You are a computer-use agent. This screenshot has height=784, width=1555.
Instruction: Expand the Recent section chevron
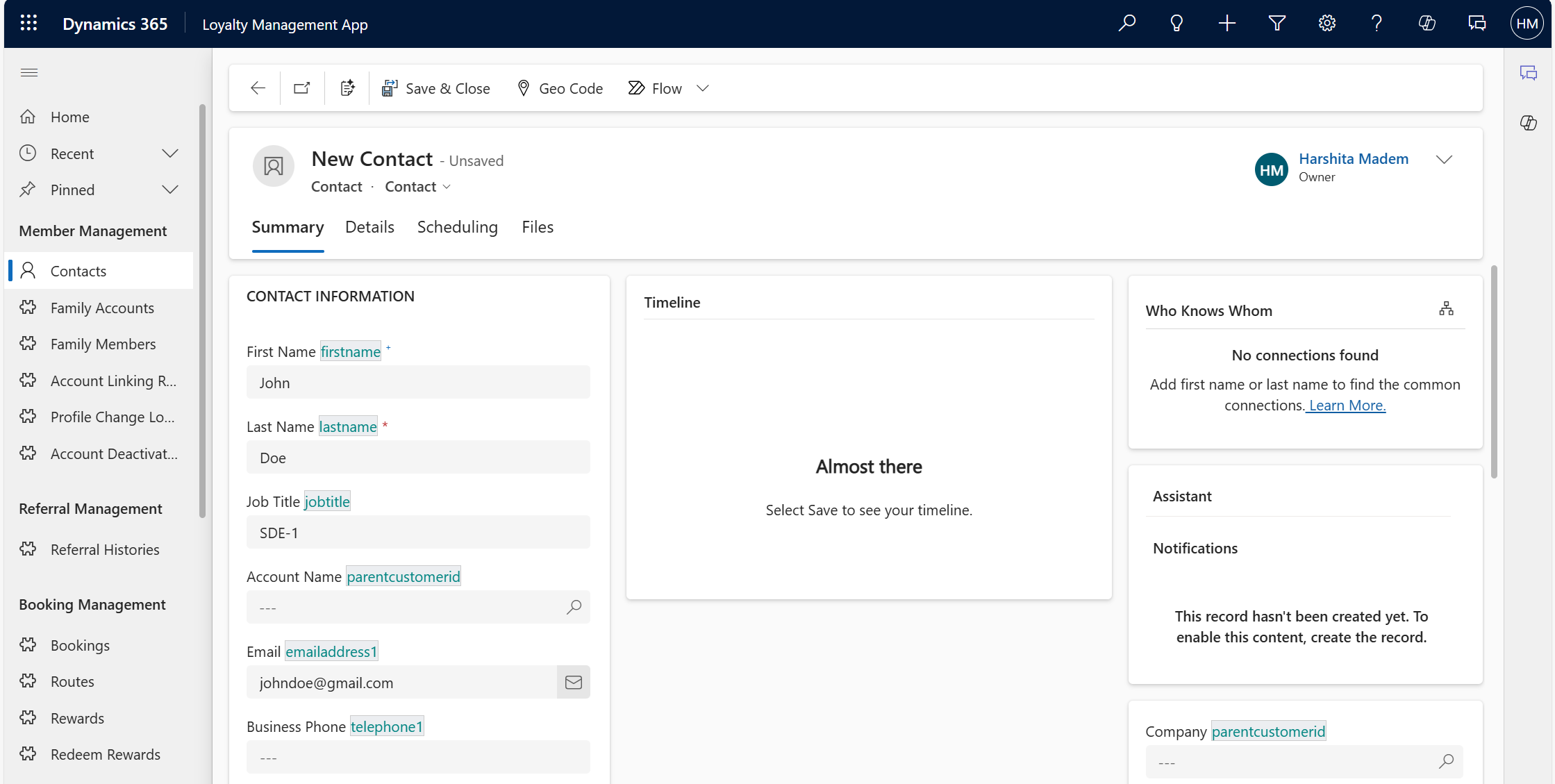point(170,153)
